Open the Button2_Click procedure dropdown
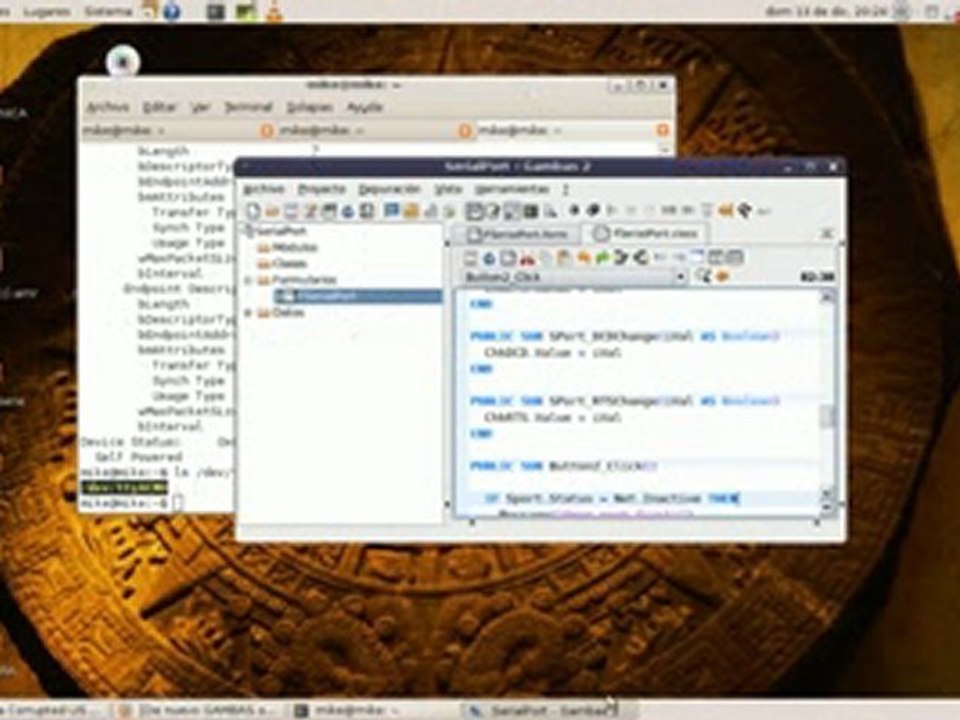960x720 pixels. (x=574, y=277)
